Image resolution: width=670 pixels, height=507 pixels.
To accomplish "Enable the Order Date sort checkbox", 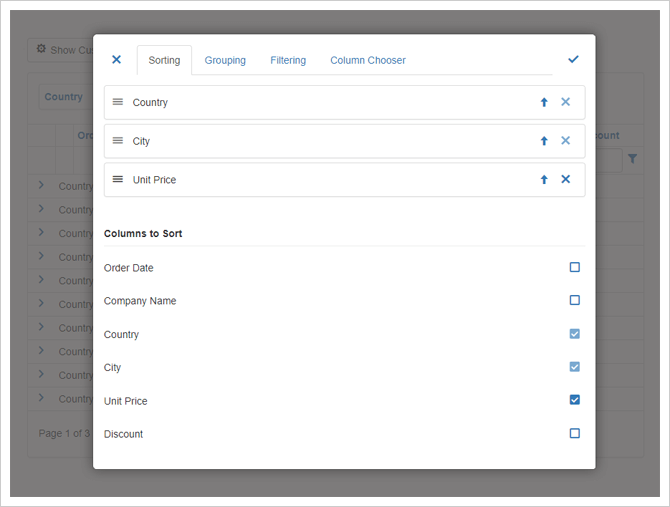I will (575, 267).
